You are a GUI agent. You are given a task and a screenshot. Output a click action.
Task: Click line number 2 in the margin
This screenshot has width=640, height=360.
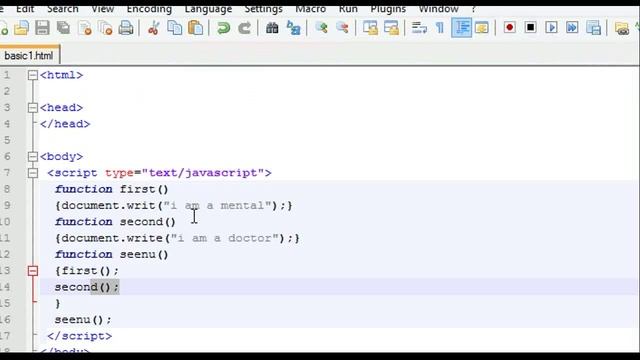(7, 91)
